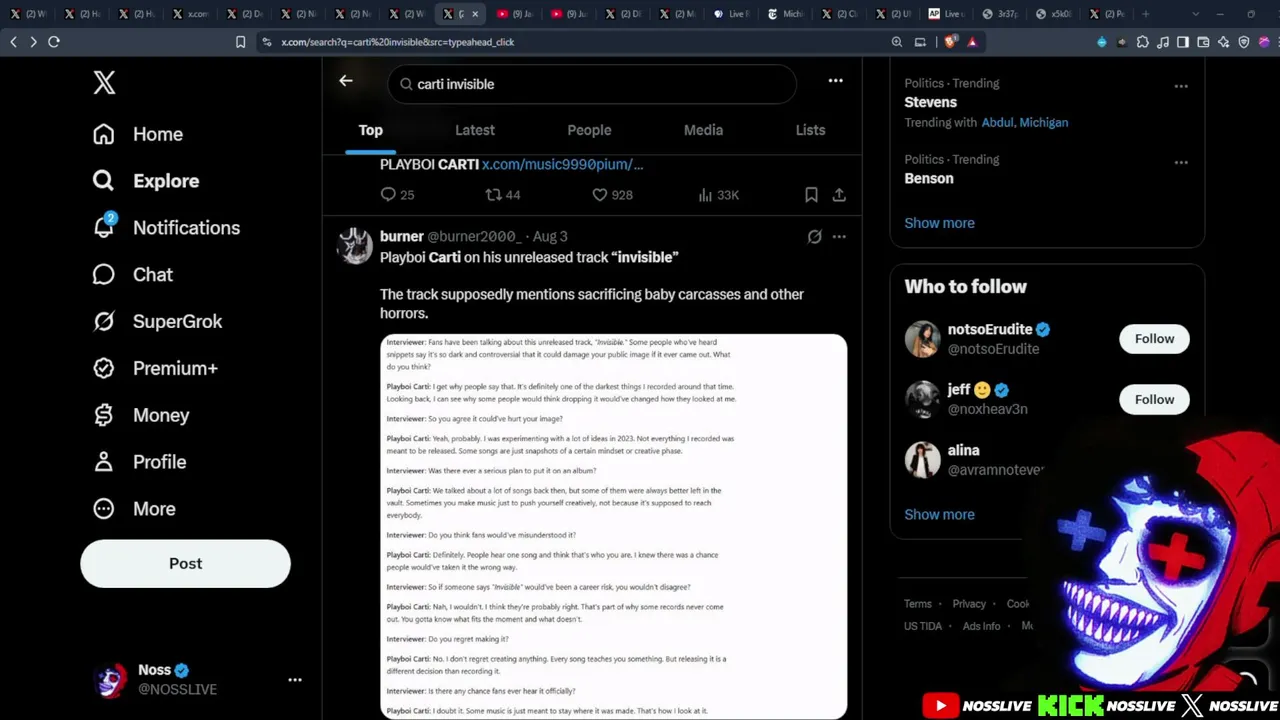Open alina's profile in Who to follow
Image resolution: width=1280 pixels, height=720 pixels.
click(x=964, y=451)
